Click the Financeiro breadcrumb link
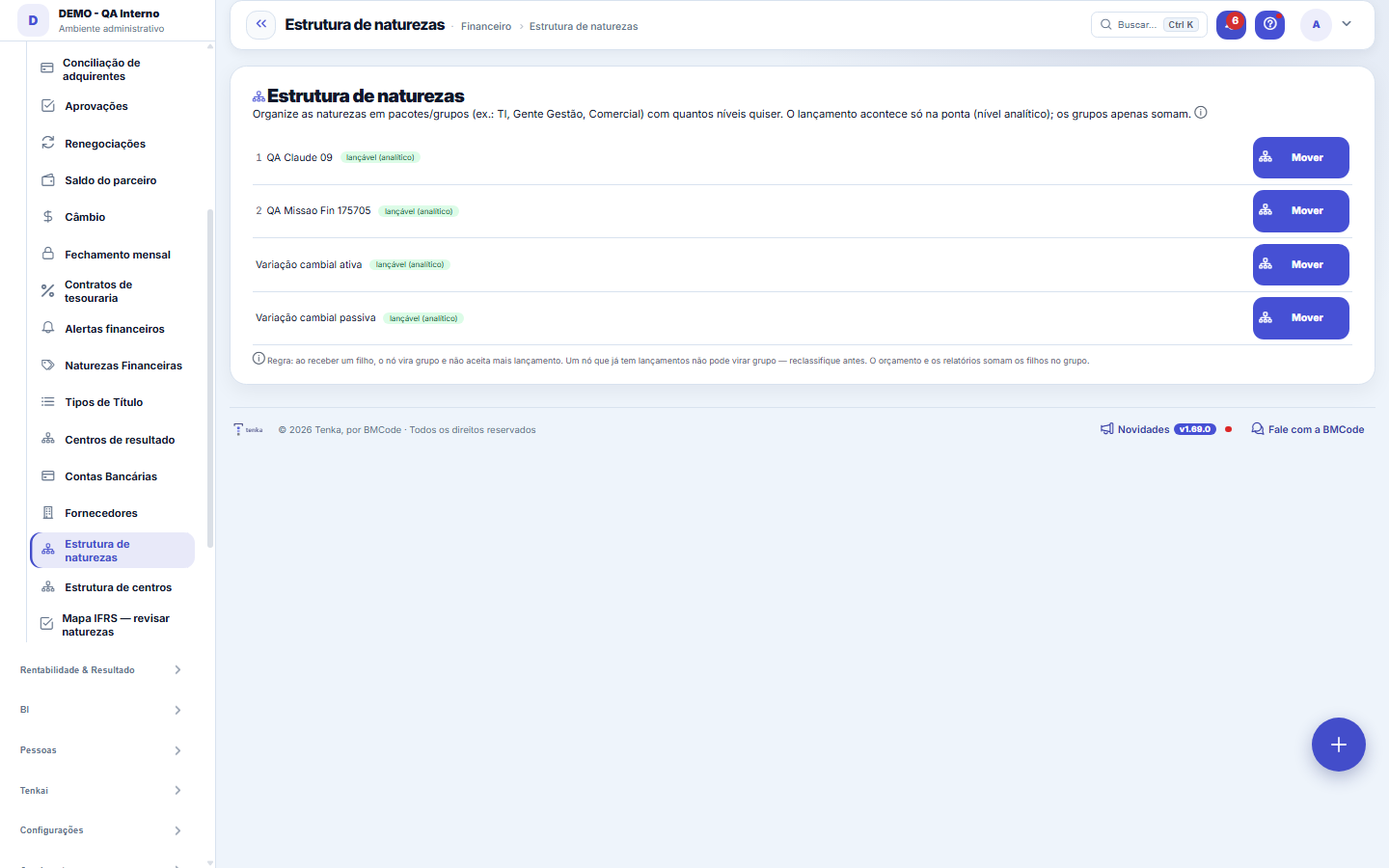Screen dimensions: 1389x868 (486, 26)
